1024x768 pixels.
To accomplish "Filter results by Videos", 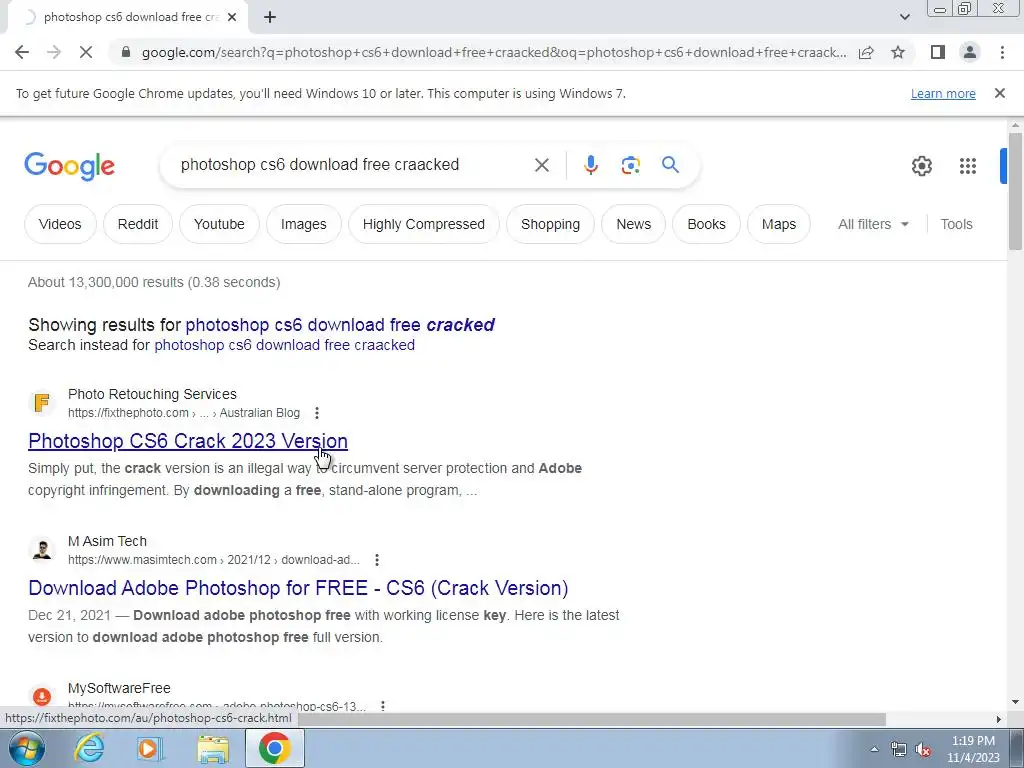I will [60, 224].
